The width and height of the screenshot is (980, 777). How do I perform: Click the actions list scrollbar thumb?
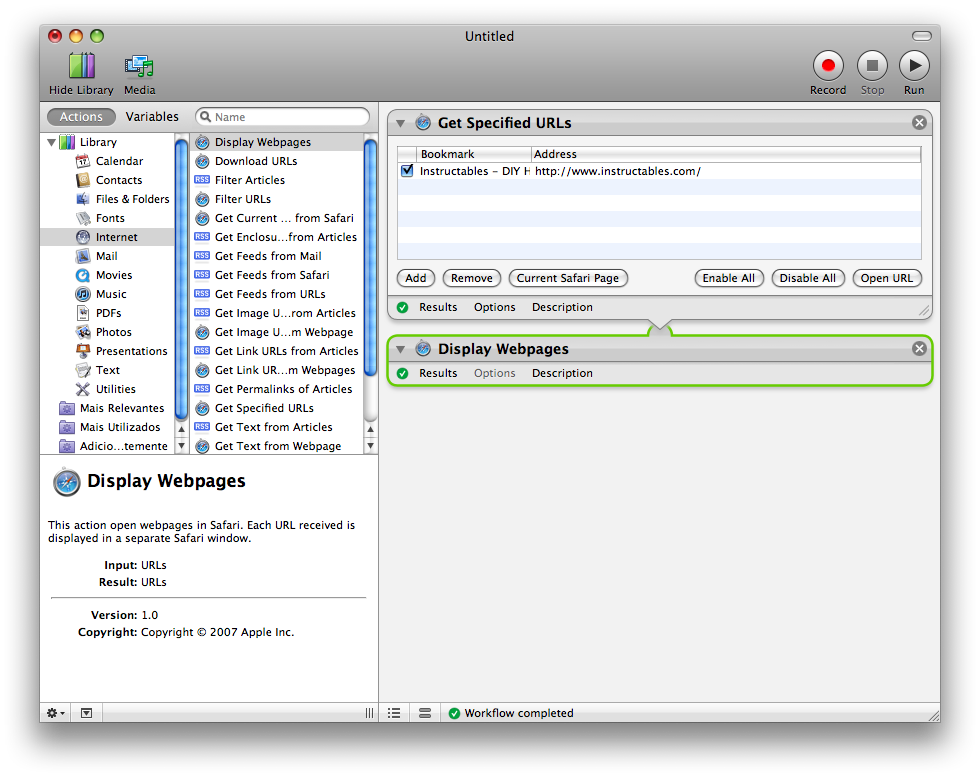[370, 258]
